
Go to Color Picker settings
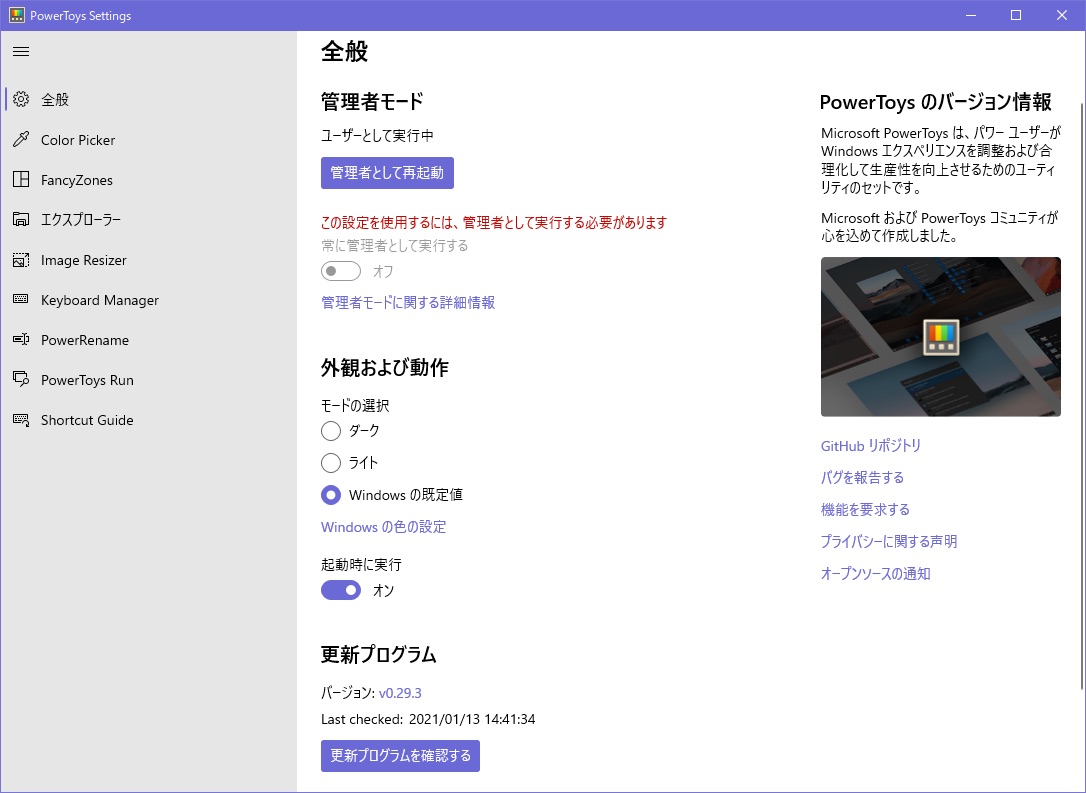148,139
